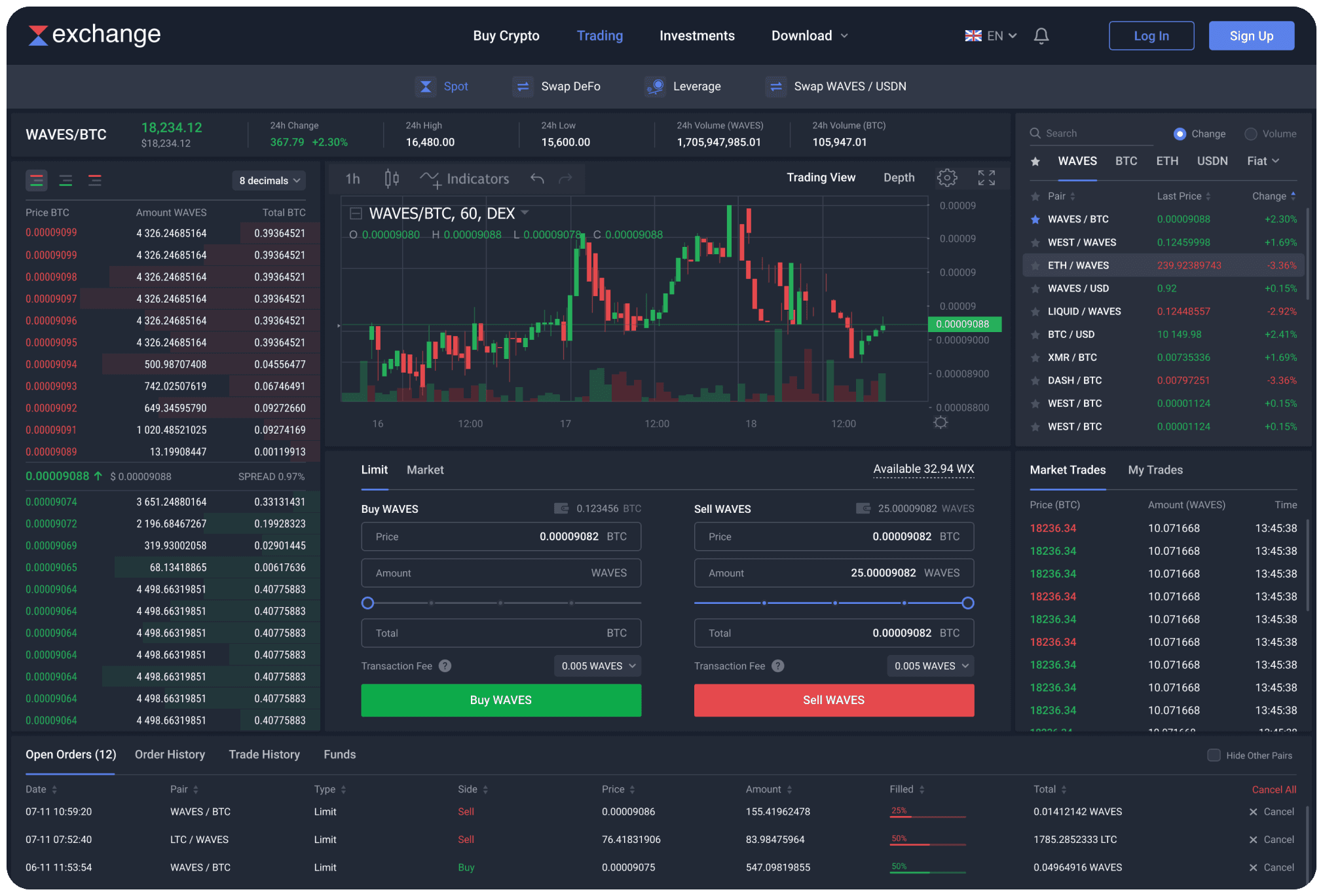Select the Change radio button
Image resolution: width=1323 pixels, height=896 pixels.
[x=1180, y=134]
